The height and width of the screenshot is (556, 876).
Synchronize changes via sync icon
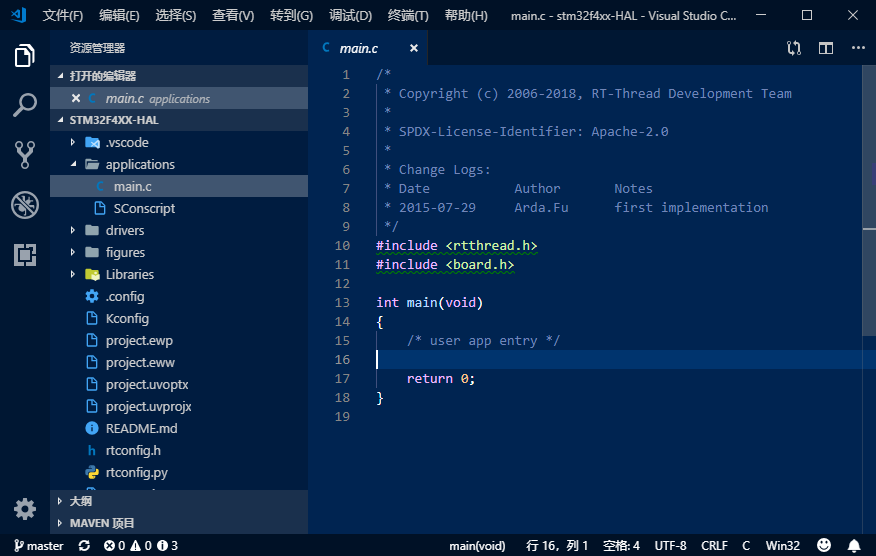(x=84, y=545)
